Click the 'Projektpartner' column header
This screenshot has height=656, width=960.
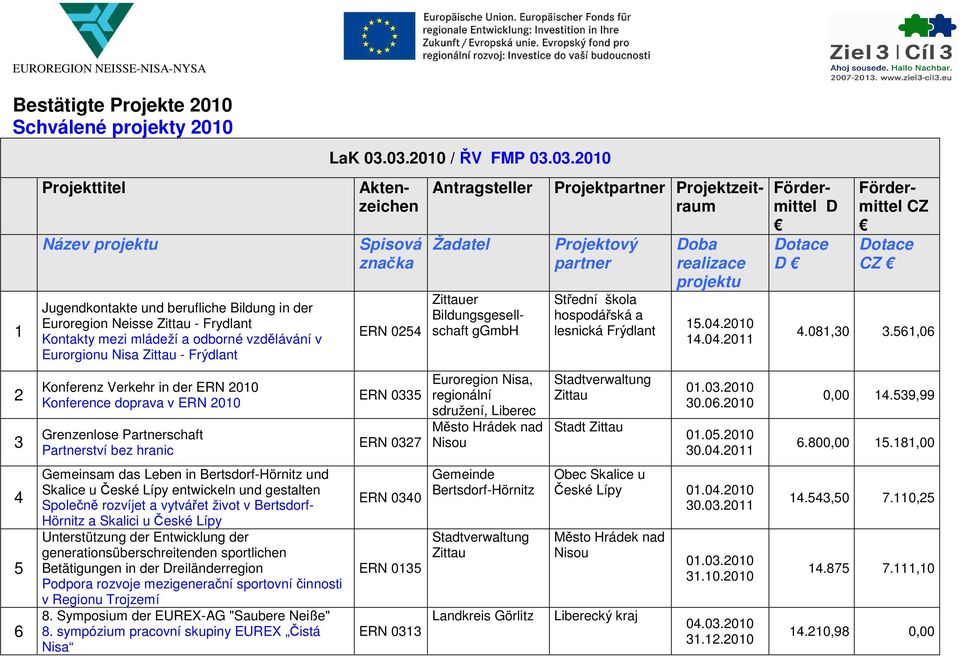tap(609, 188)
